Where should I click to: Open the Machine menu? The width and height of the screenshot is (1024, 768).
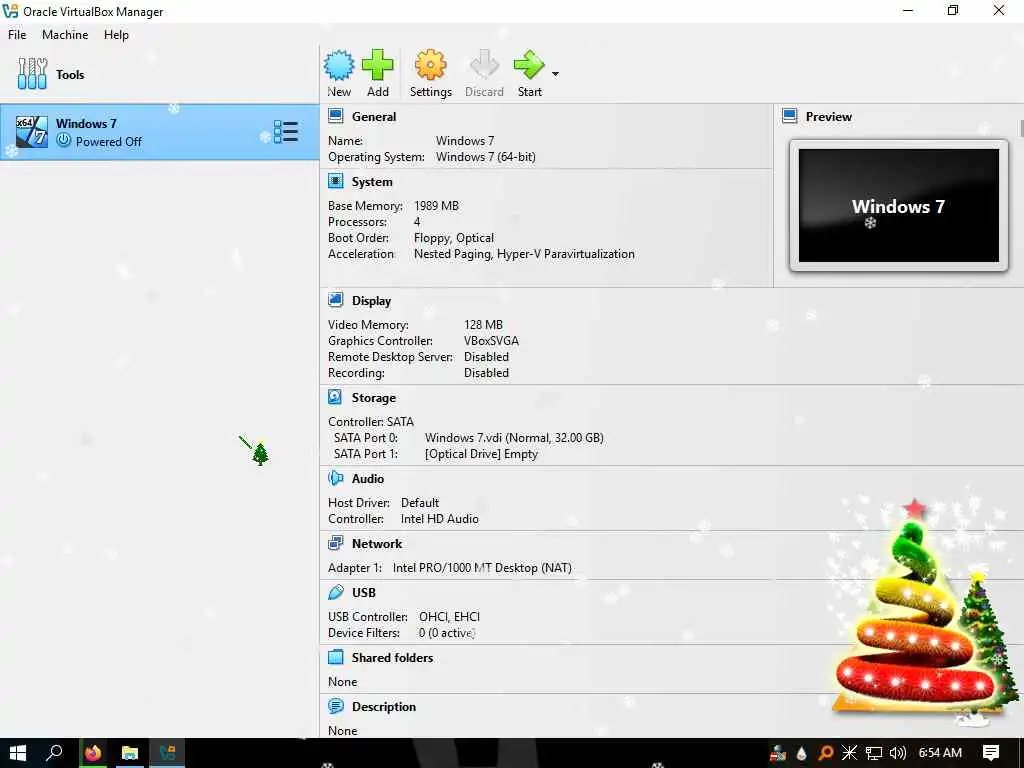(65, 35)
